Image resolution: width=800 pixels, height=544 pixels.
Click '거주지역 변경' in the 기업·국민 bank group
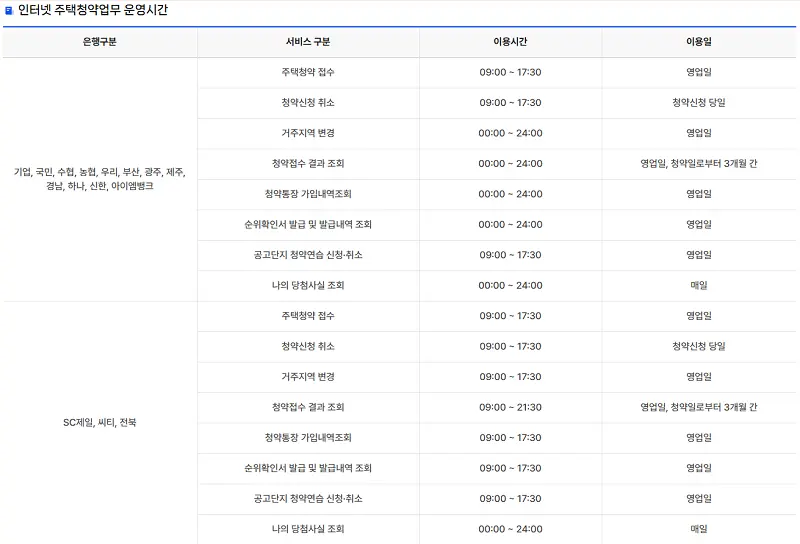tap(308, 133)
